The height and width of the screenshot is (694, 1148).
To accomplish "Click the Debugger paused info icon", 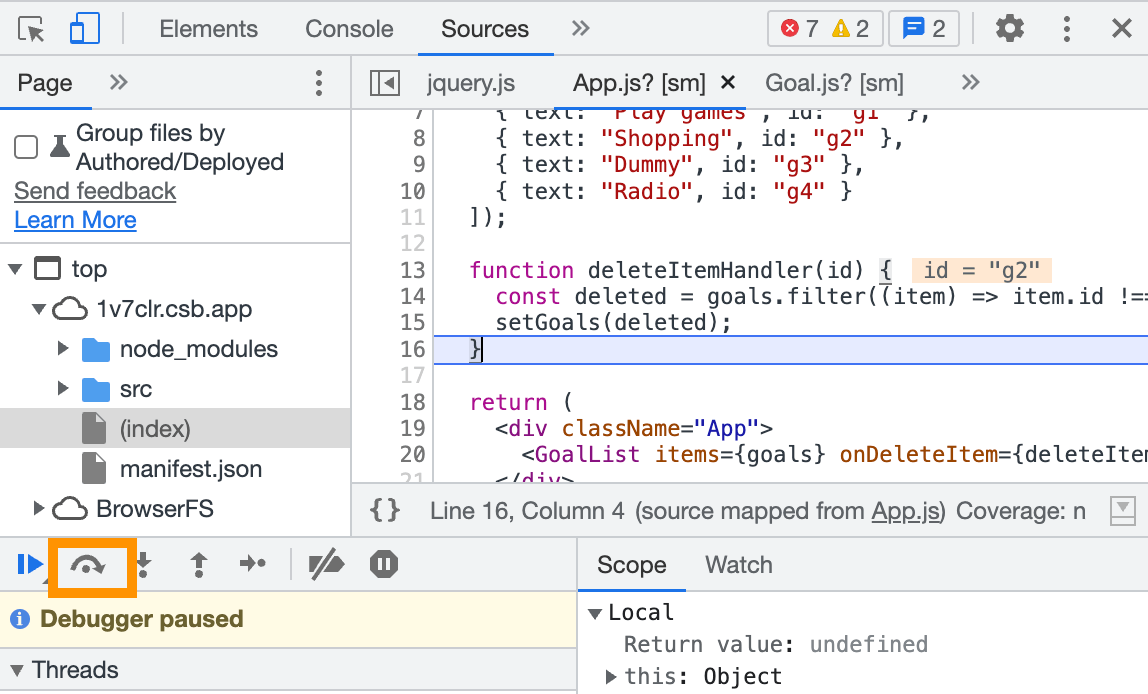I will point(20,619).
